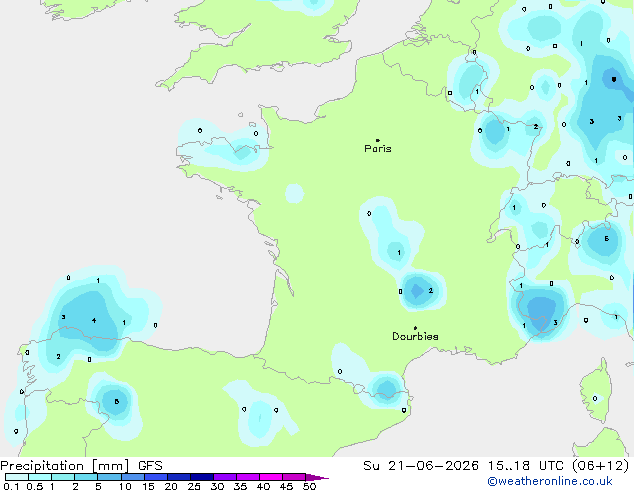634x490 pixels.
Task: Click the 25–30 mm dark blue swatch
Action: pos(202,477)
